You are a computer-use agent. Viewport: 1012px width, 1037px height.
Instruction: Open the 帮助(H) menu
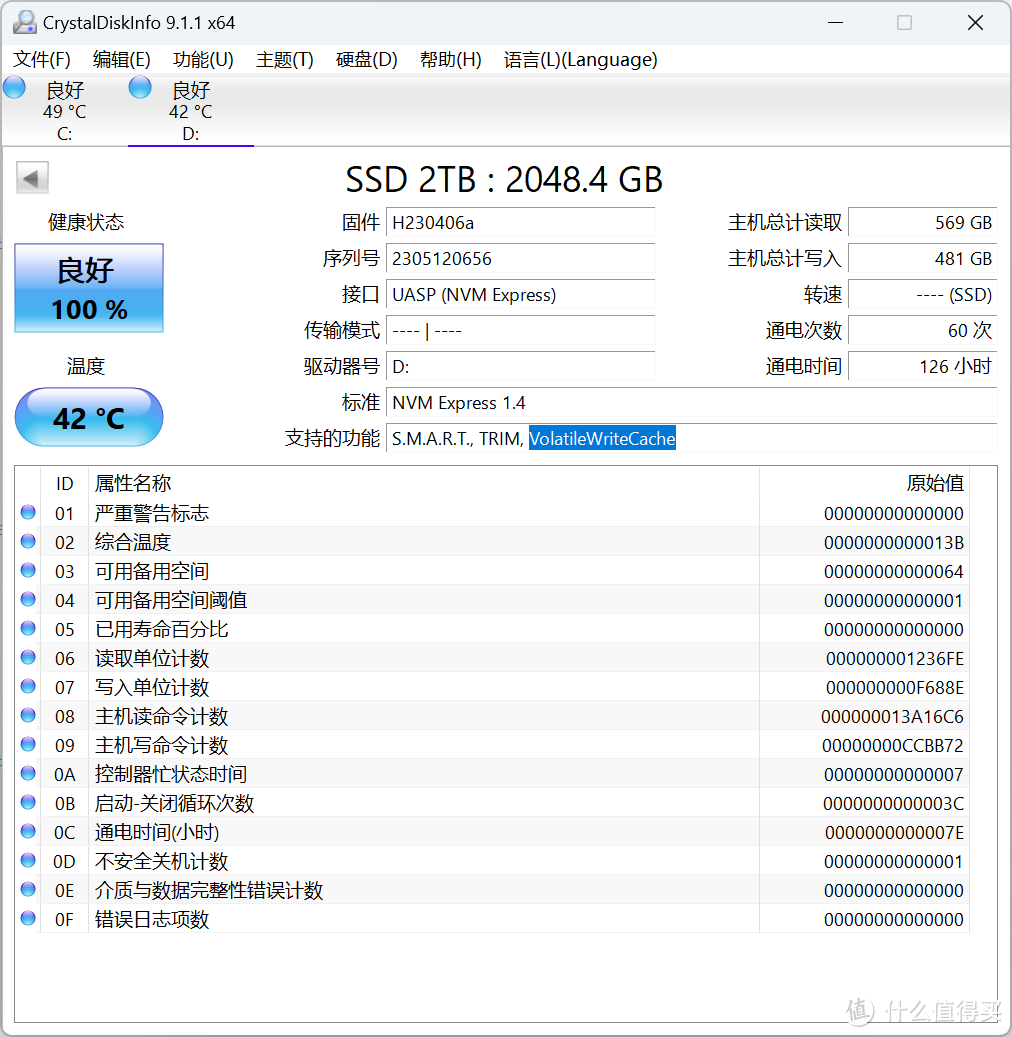450,60
